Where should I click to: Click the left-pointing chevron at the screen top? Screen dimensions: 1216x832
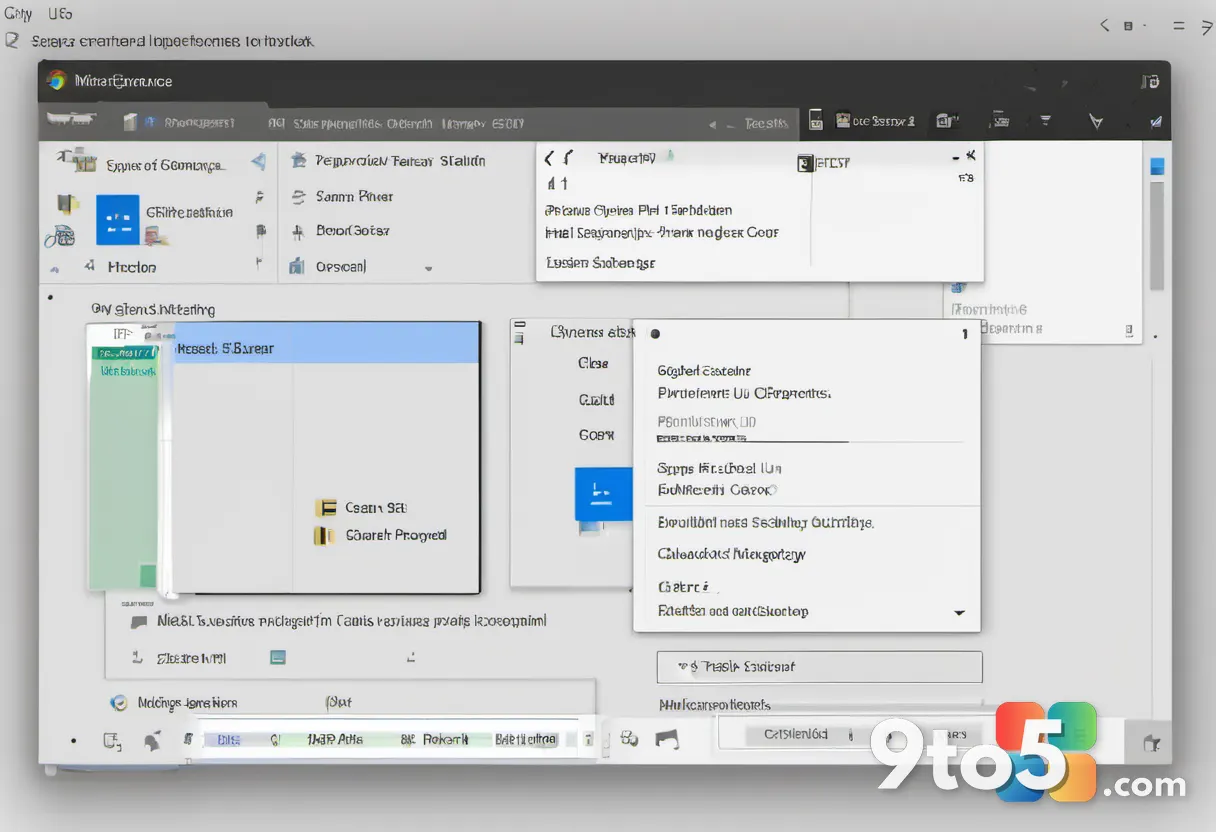tap(1104, 26)
